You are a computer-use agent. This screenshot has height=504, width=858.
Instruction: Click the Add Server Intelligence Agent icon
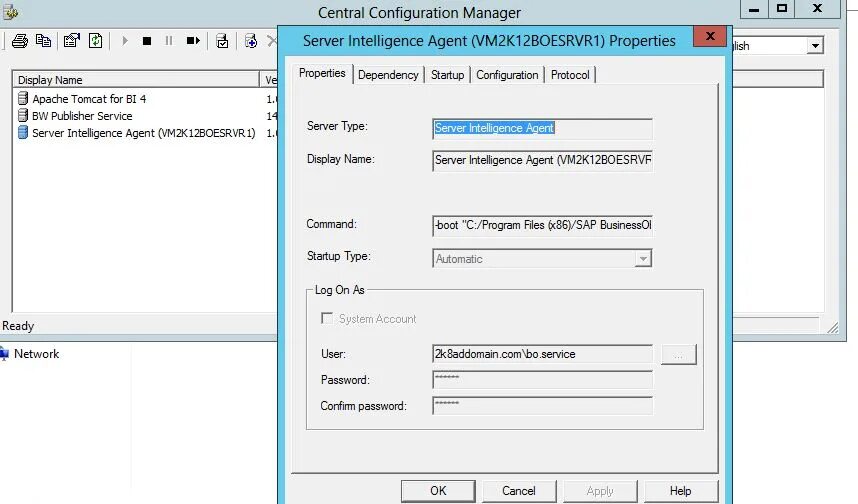251,41
